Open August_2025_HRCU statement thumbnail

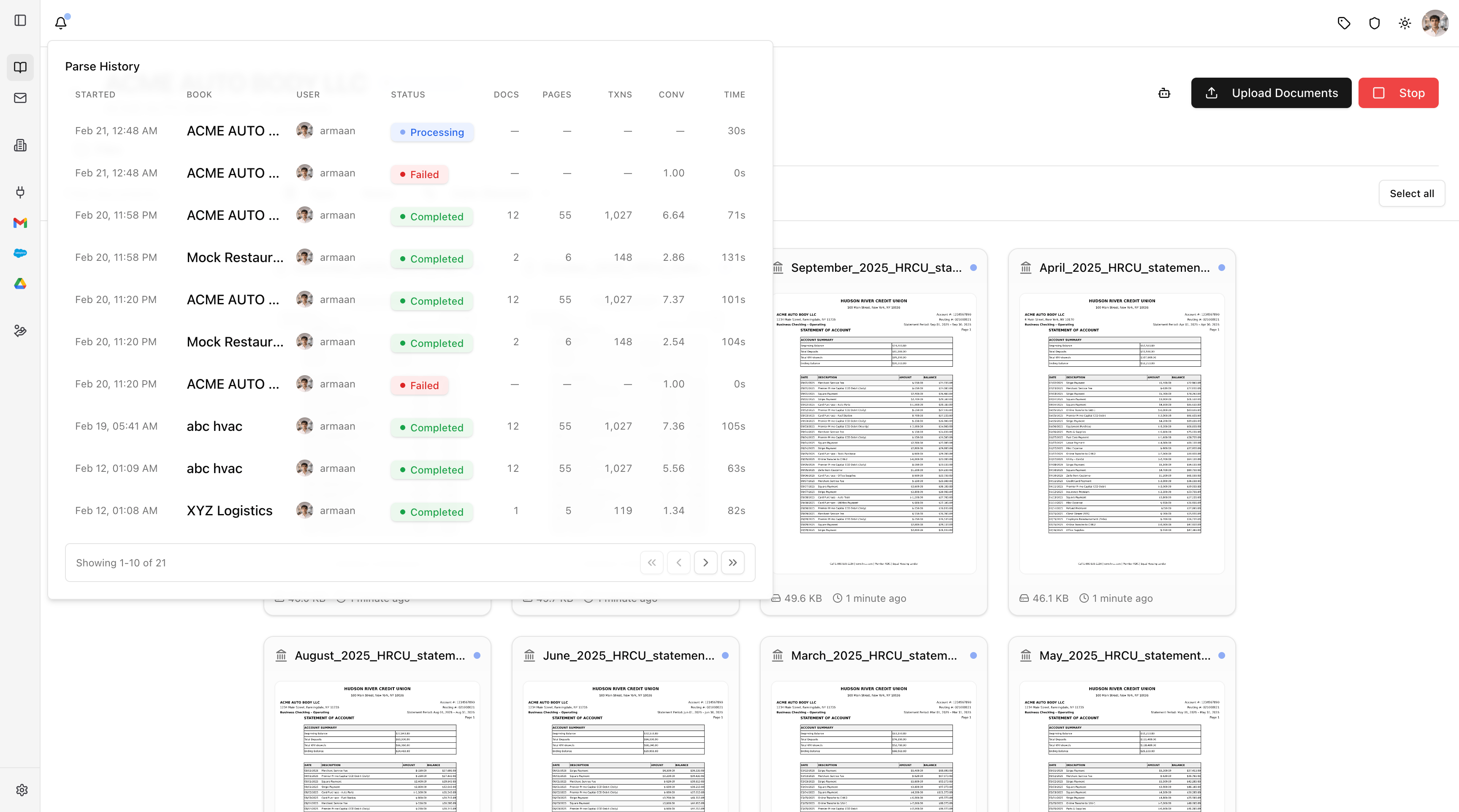pyautogui.click(x=377, y=746)
